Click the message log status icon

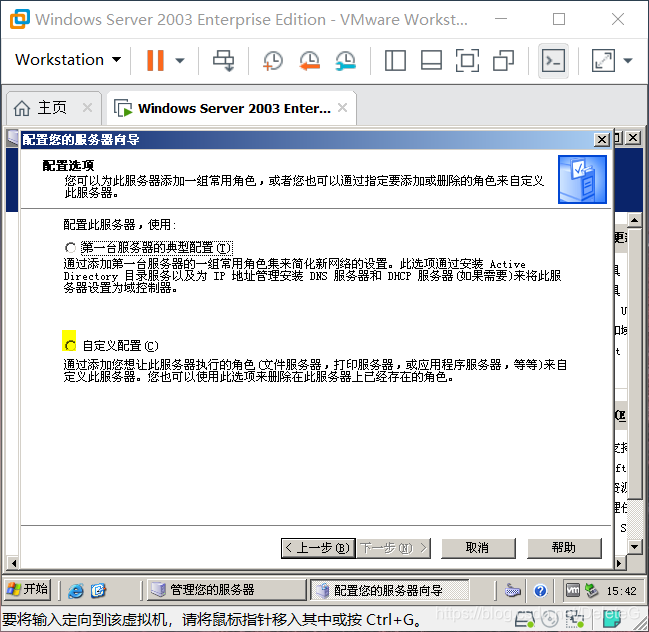[x=612, y=619]
